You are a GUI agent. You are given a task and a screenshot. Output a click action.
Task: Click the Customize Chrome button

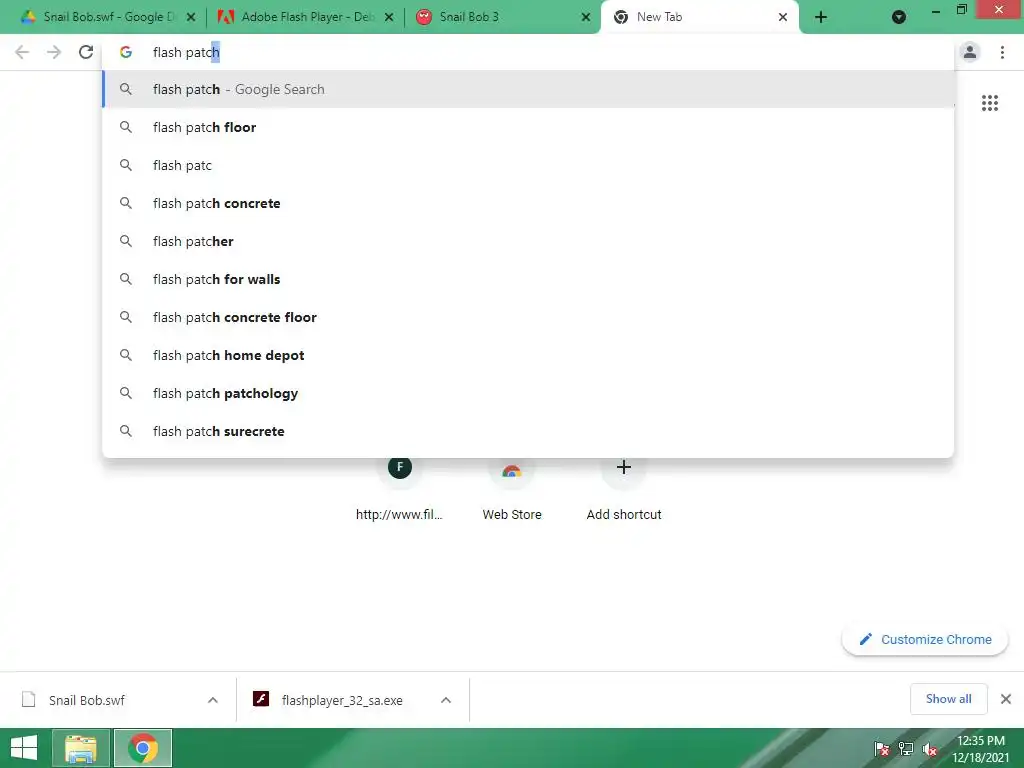click(925, 639)
